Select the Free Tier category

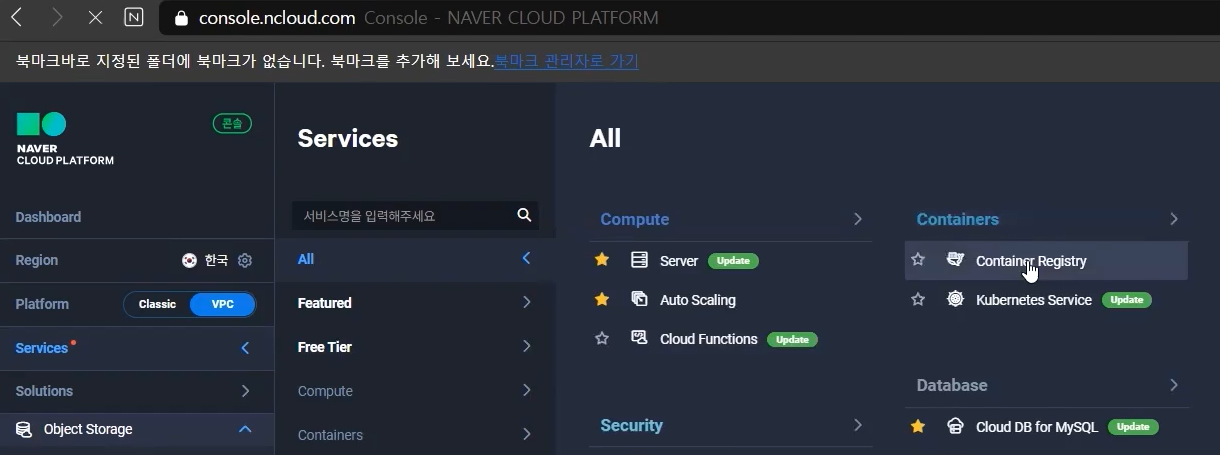pyautogui.click(x=415, y=347)
